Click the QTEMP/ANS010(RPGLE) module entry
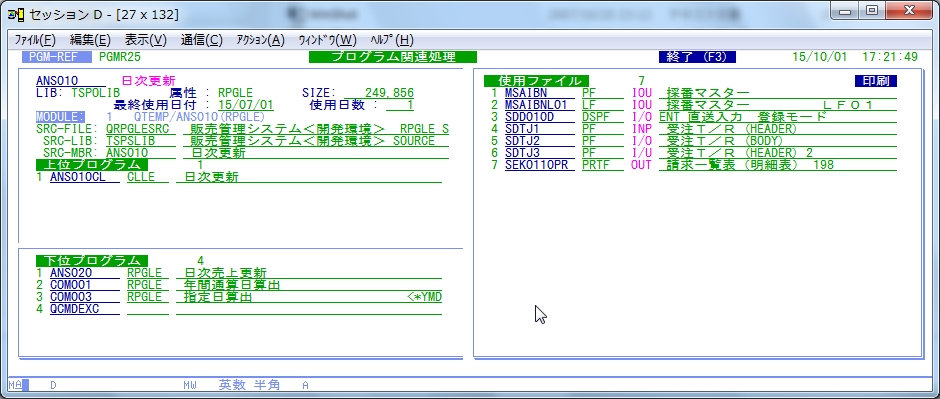The height and width of the screenshot is (399, 940). point(199,117)
